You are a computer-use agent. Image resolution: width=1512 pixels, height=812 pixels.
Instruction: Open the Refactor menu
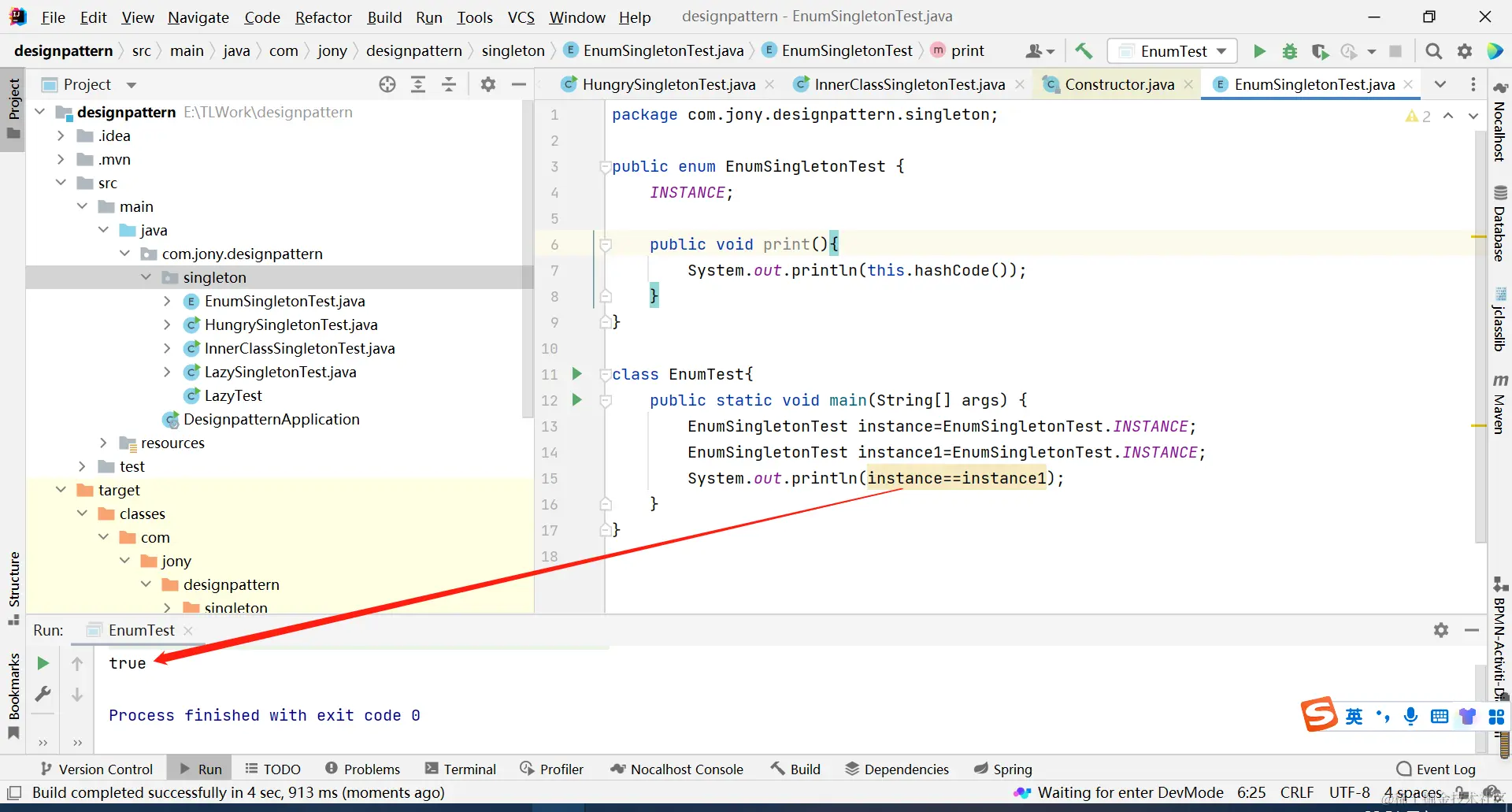tap(323, 17)
